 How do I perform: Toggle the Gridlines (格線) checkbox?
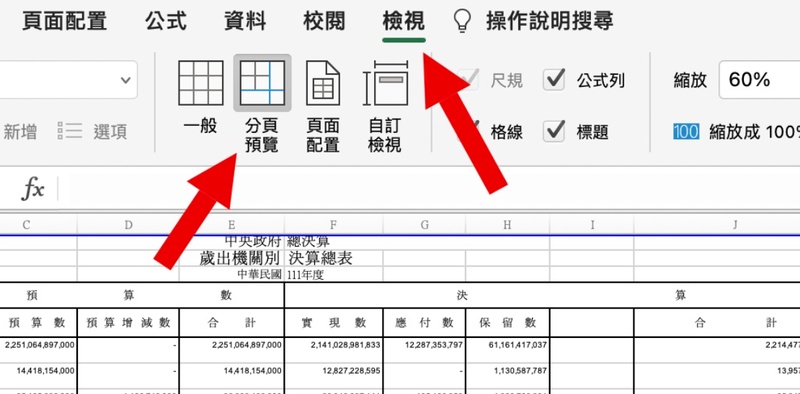click(x=469, y=132)
